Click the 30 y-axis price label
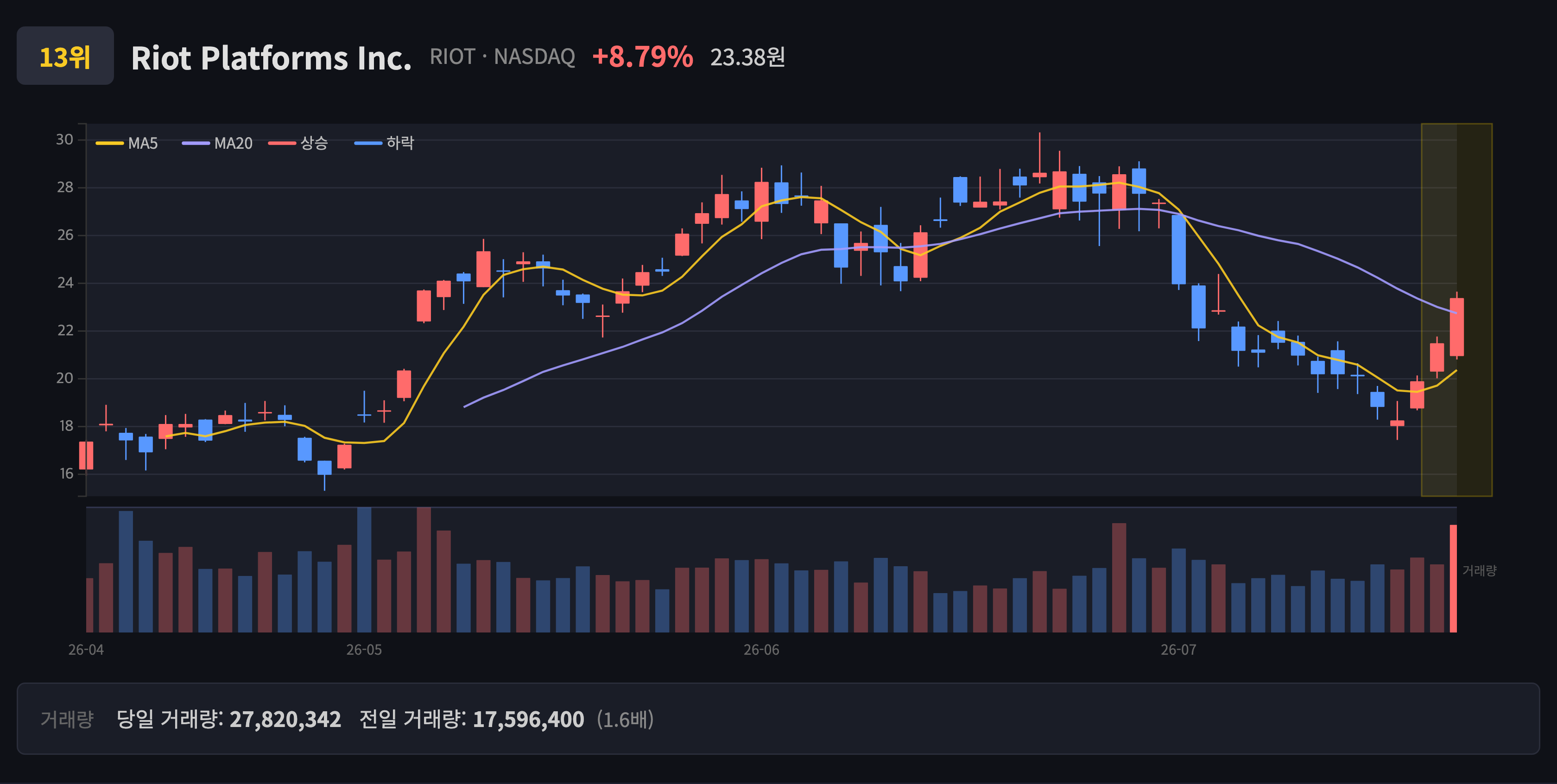1557x784 pixels. [x=65, y=139]
